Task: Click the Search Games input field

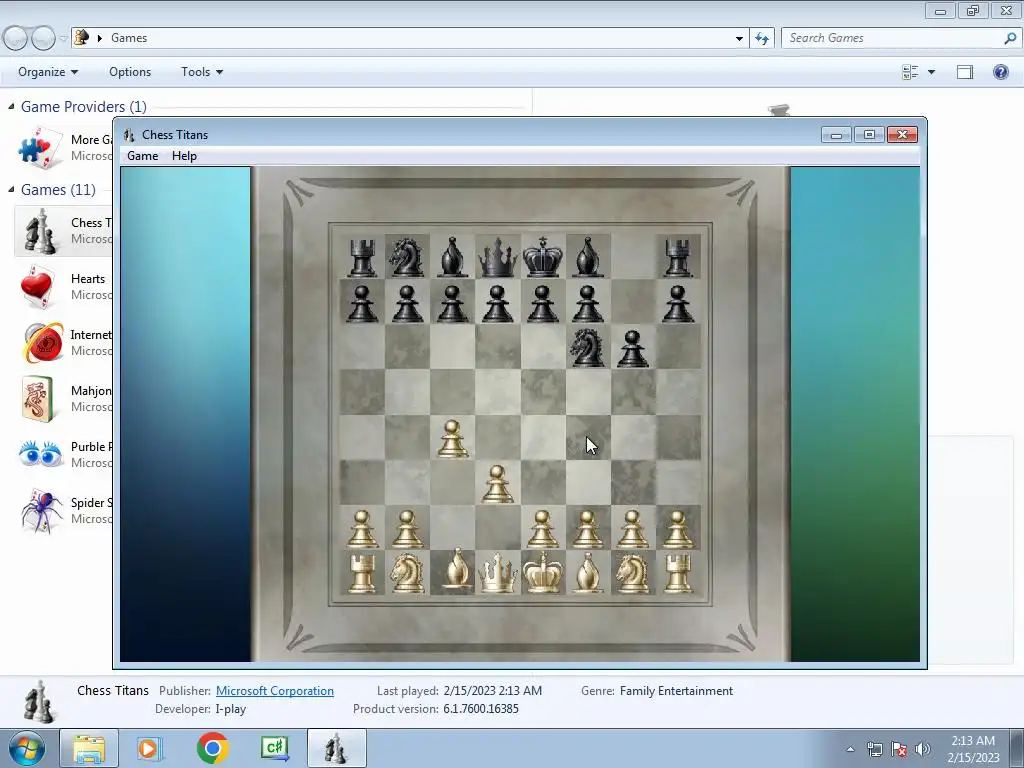Action: (892, 38)
